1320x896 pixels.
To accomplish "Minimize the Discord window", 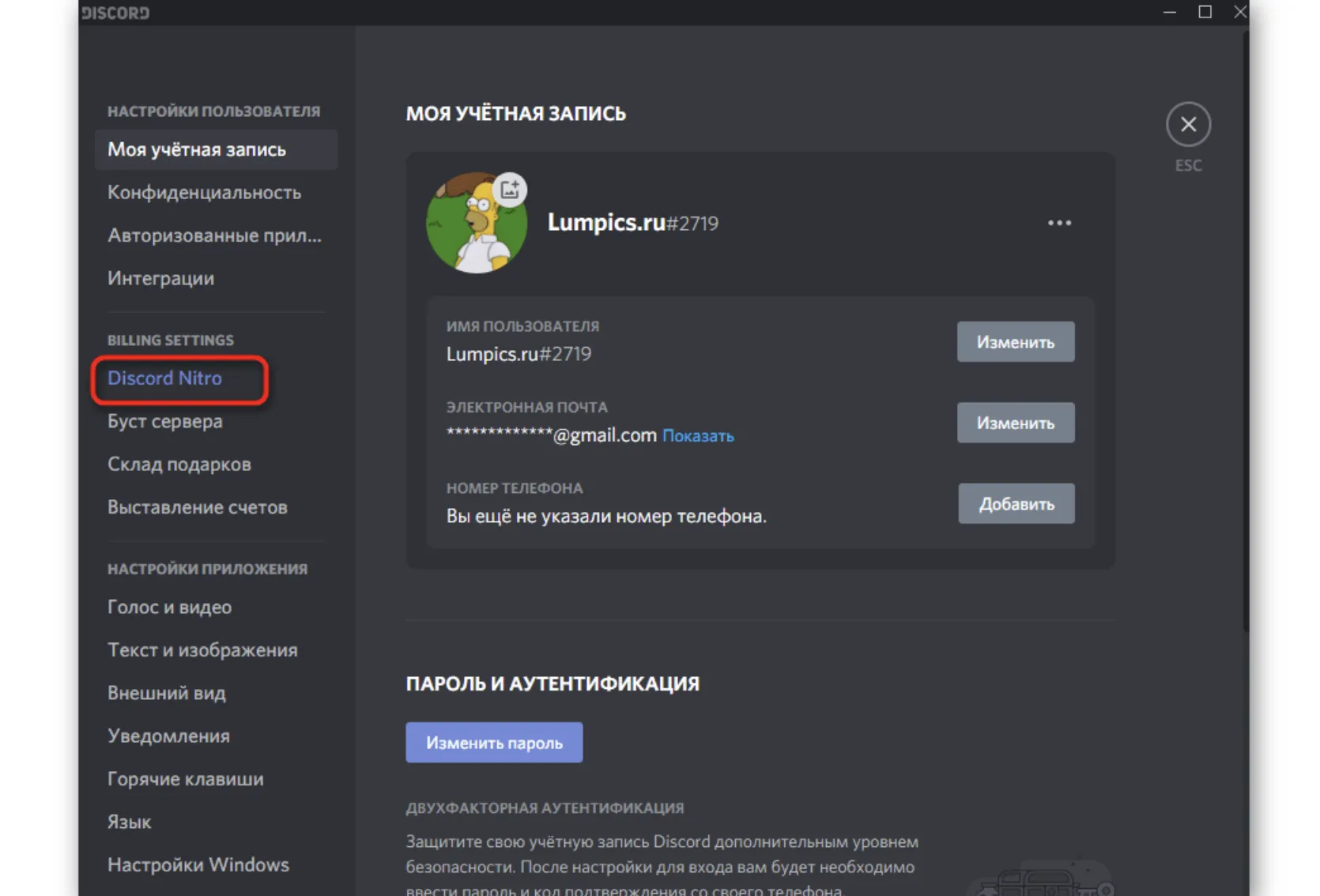I will pos(1170,12).
